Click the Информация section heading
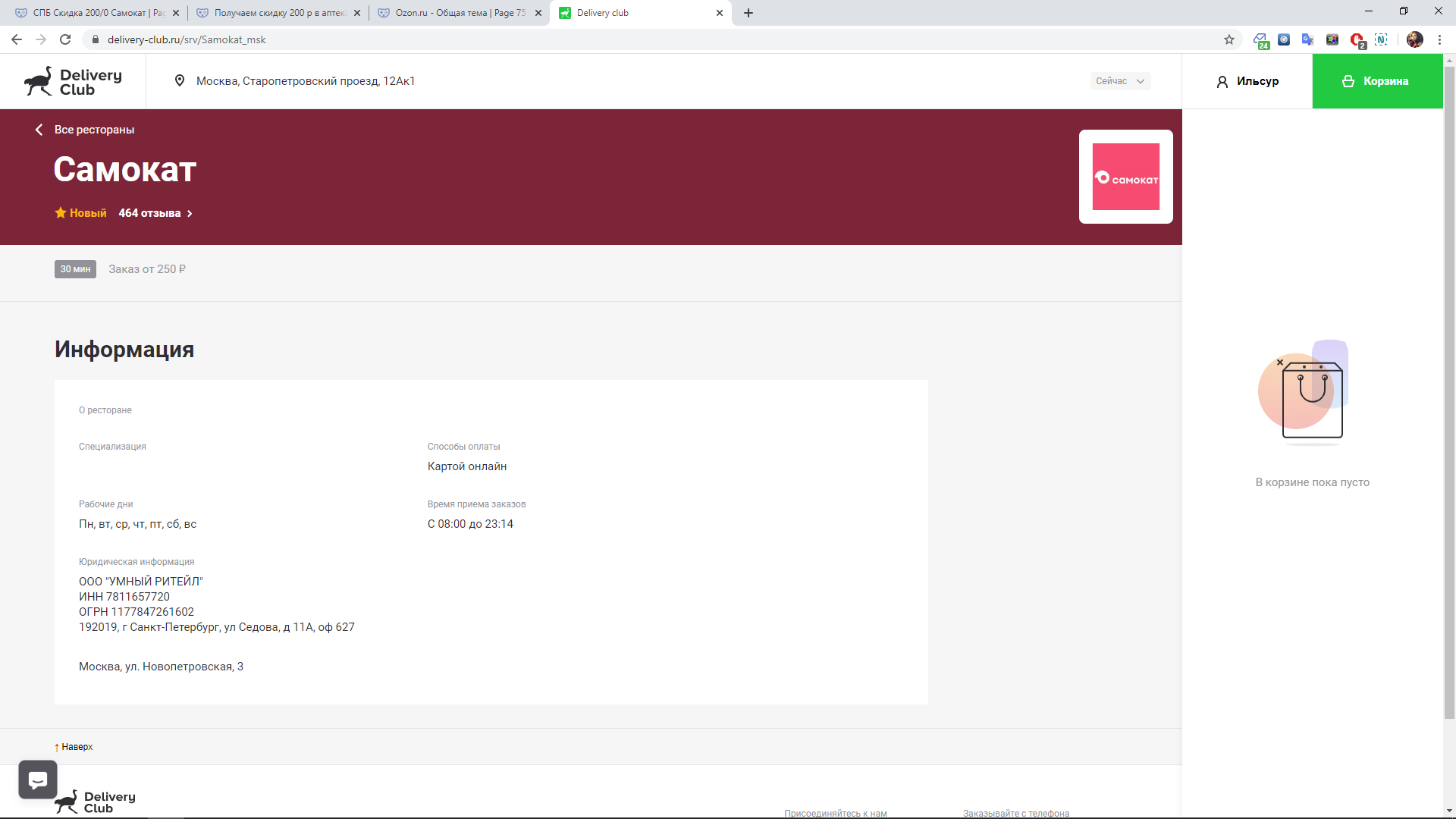This screenshot has height=819, width=1456. point(124,350)
